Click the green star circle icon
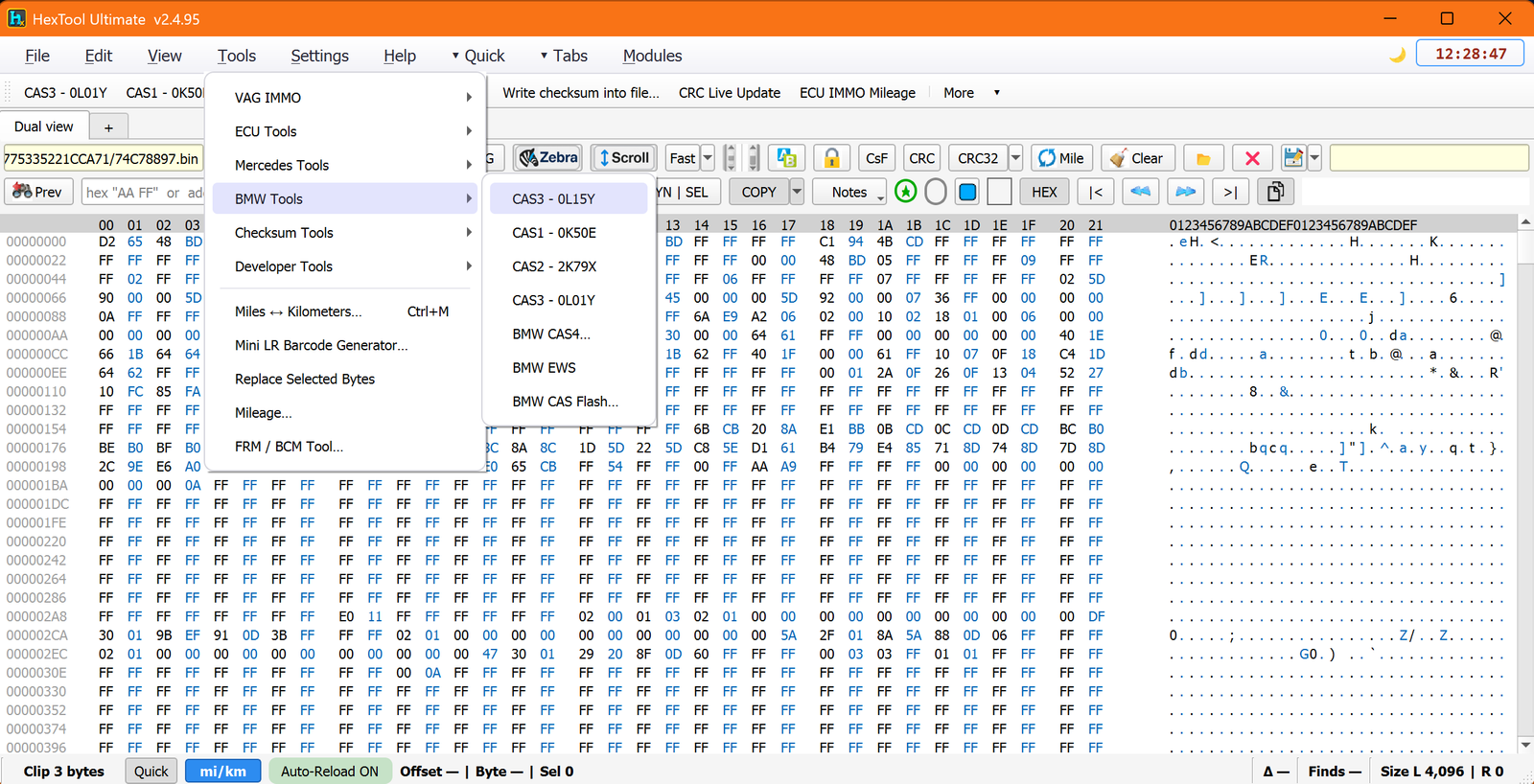The width and height of the screenshot is (1534, 784). (905, 192)
